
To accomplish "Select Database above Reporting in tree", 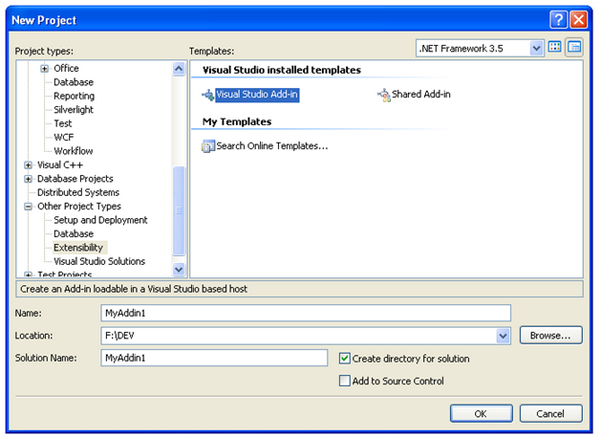I will point(73,82).
